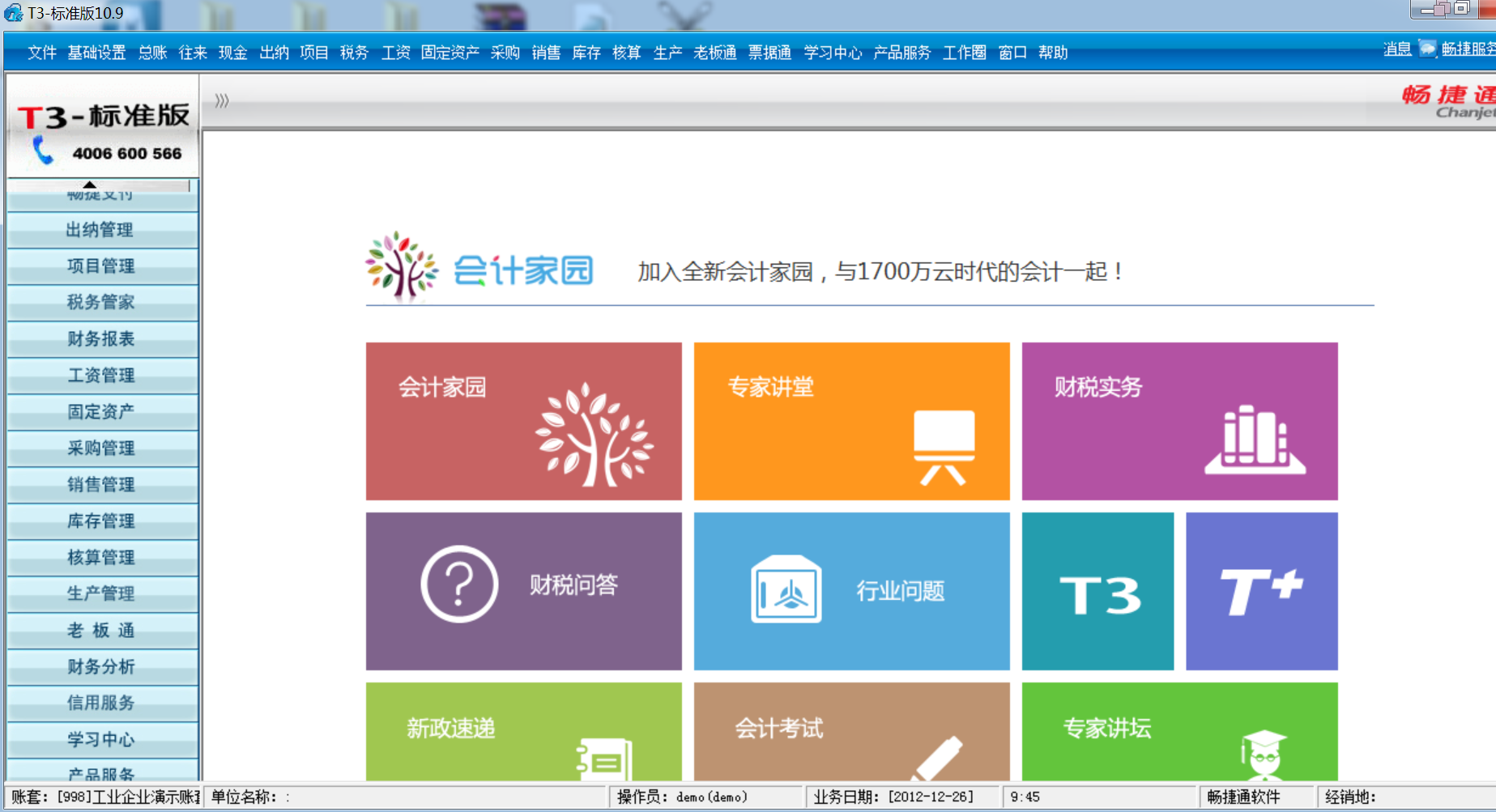Image resolution: width=1496 pixels, height=812 pixels.
Task: Click the 消息 link at top right
Action: pyautogui.click(x=1397, y=49)
